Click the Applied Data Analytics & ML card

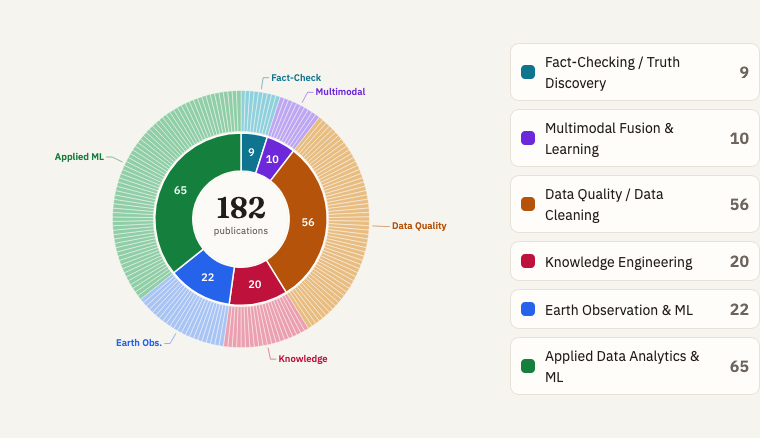634,366
